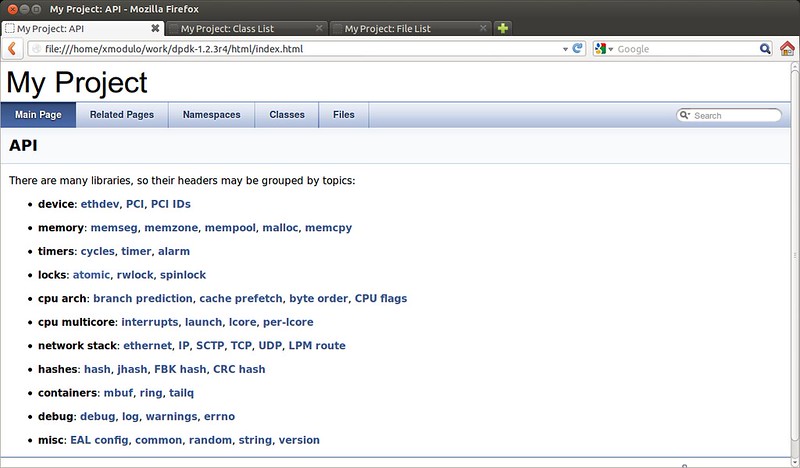
Task: Switch to 'My Project: File List' tab
Action: pyautogui.click(x=409, y=29)
